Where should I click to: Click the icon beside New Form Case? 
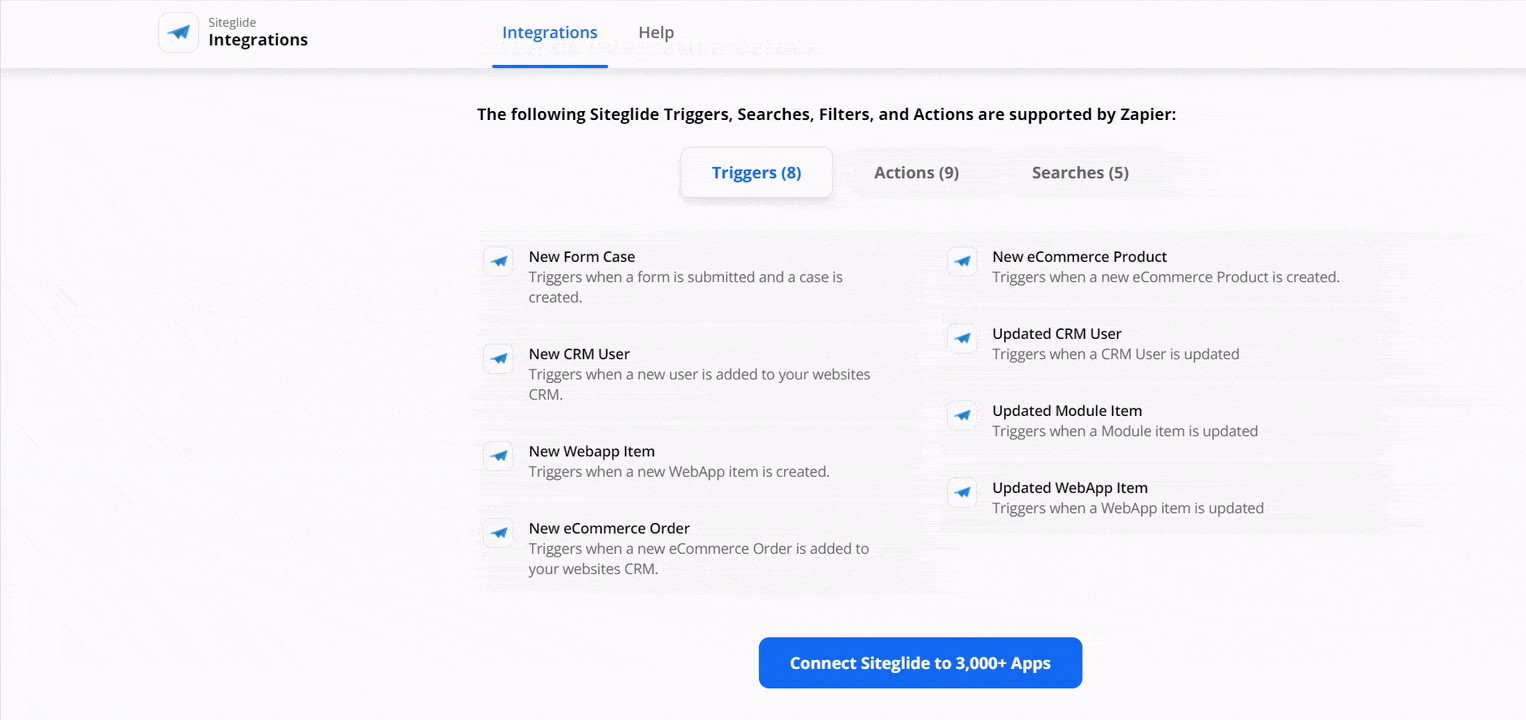[x=499, y=261]
